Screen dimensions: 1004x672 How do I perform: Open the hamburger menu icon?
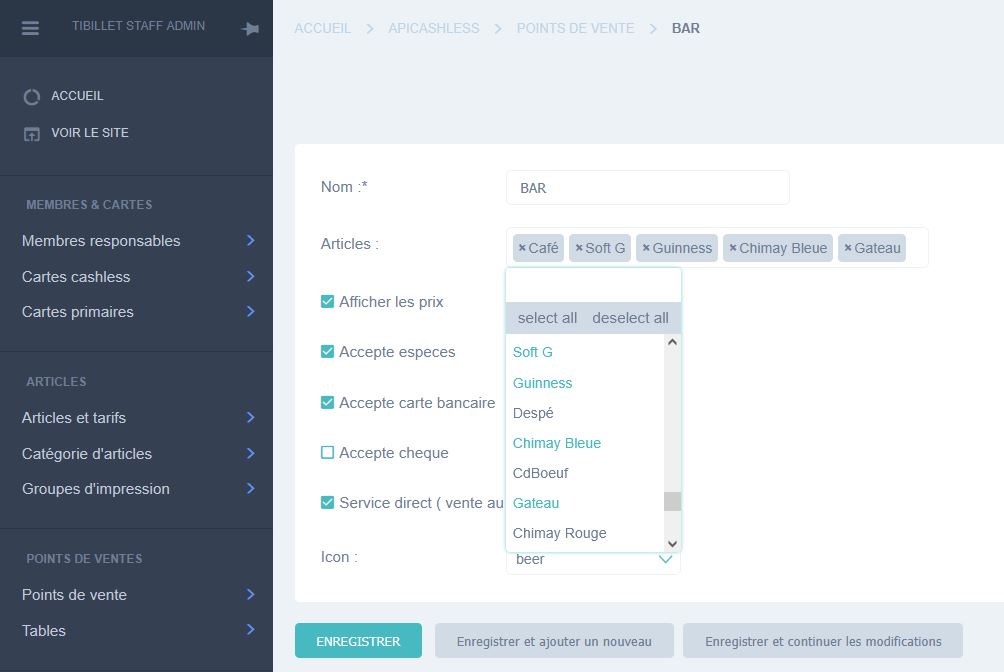[x=30, y=29]
